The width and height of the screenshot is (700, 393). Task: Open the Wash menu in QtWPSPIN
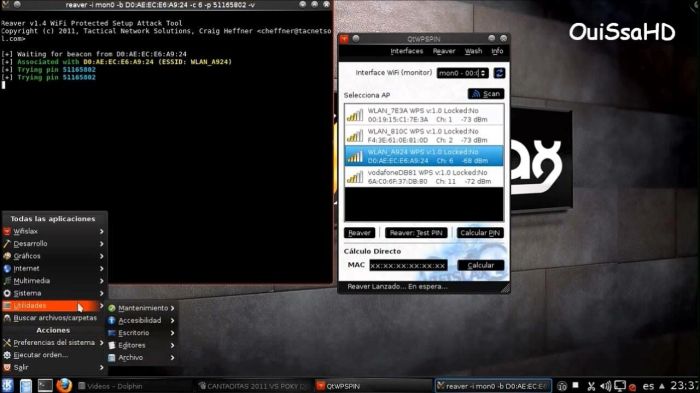pos(473,51)
